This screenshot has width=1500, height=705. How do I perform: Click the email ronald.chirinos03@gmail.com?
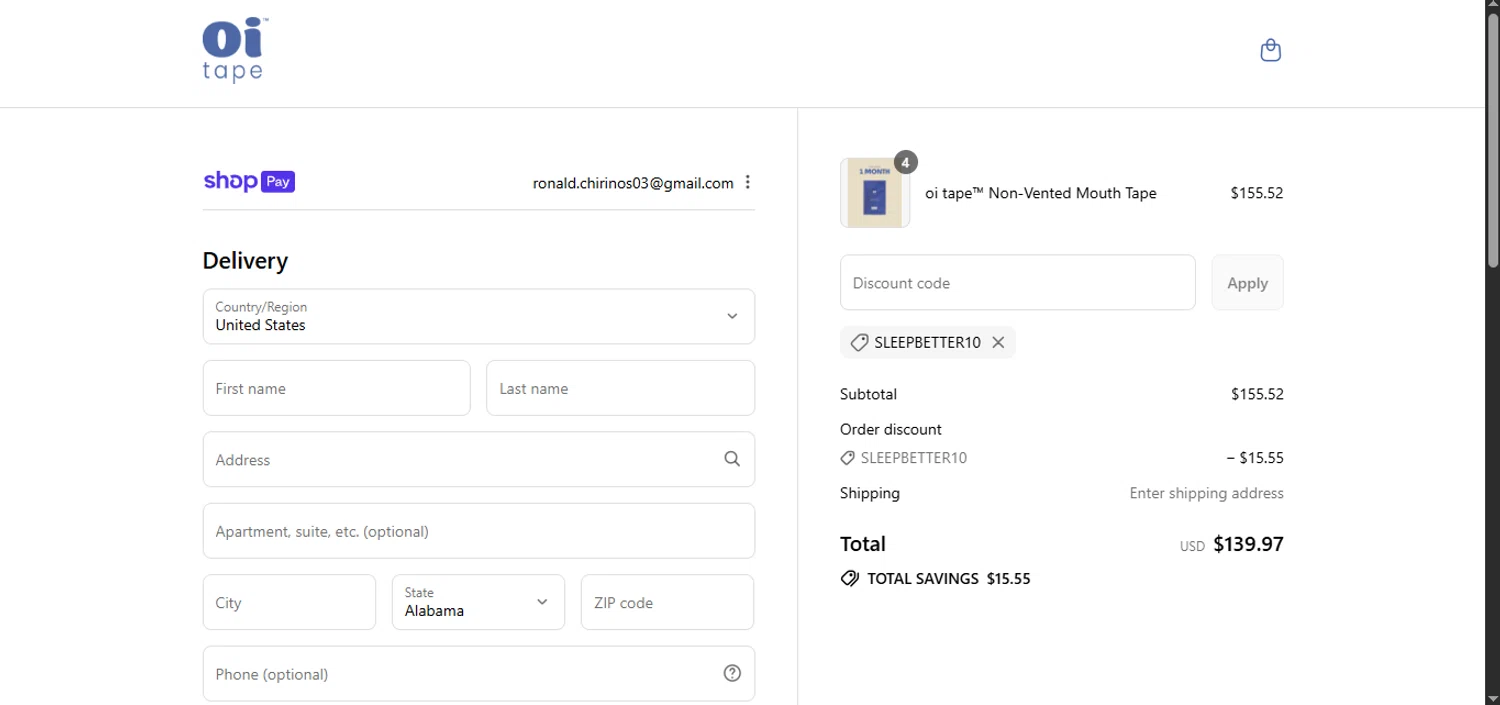click(633, 183)
